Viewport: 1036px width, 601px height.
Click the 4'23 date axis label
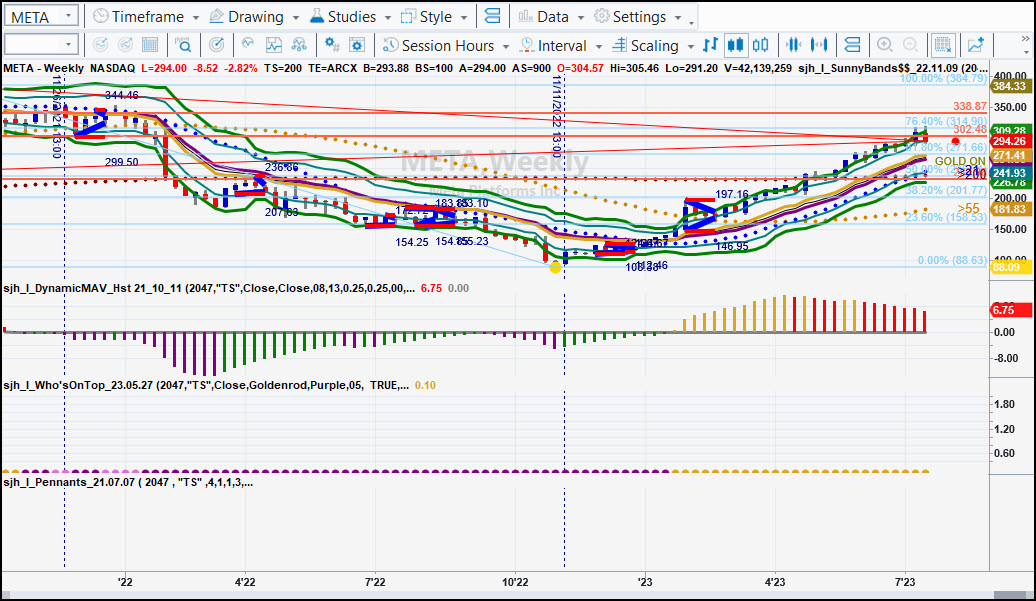[x=775, y=582]
